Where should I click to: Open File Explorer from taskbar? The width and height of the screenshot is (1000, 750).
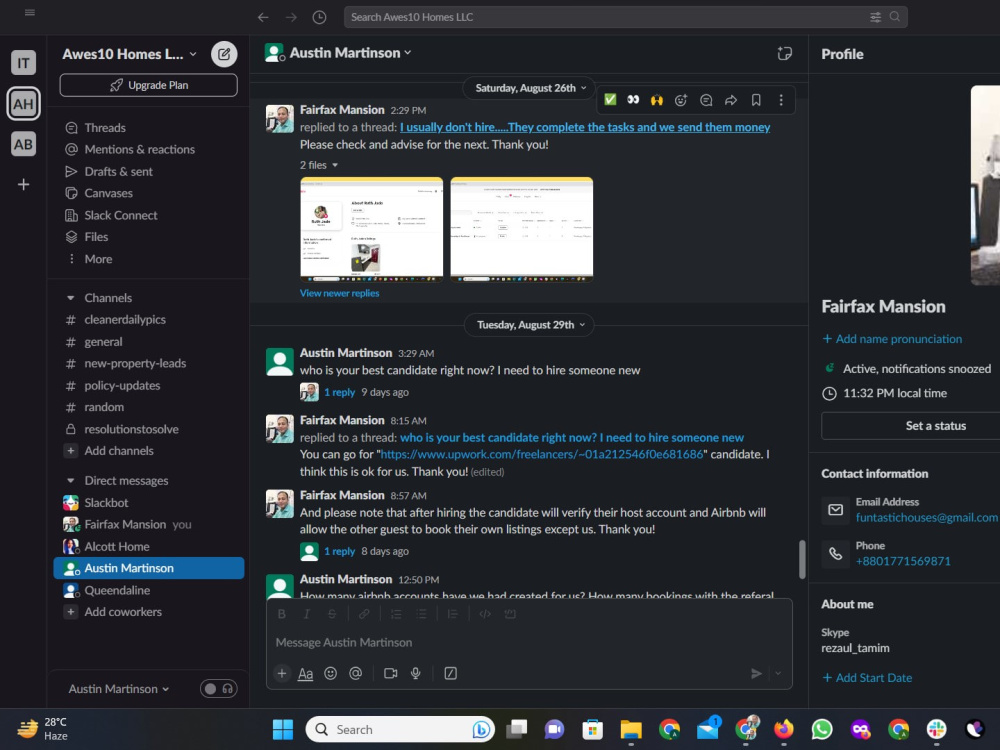(x=631, y=729)
